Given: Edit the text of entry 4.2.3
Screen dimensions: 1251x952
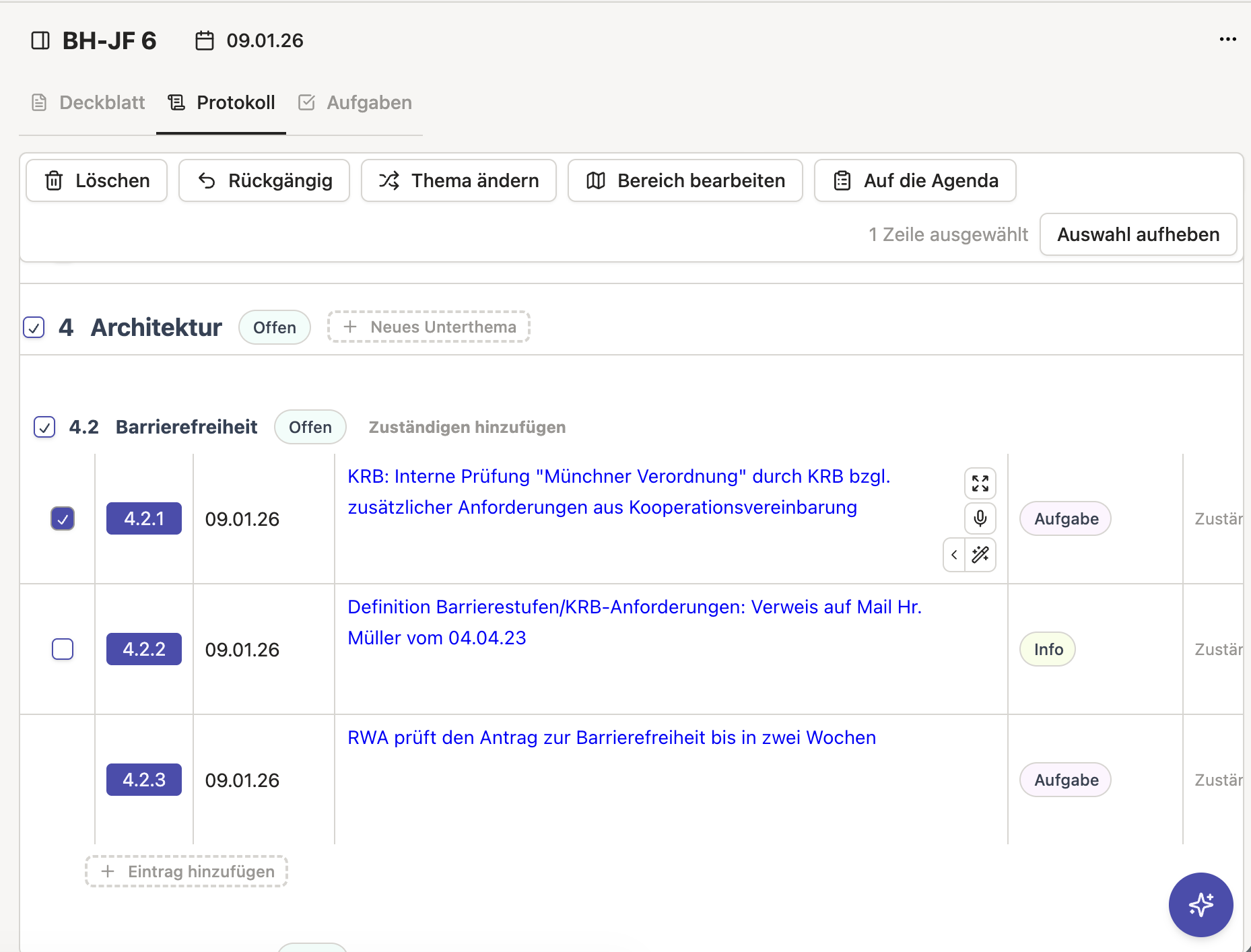Looking at the screenshot, I should (x=611, y=738).
